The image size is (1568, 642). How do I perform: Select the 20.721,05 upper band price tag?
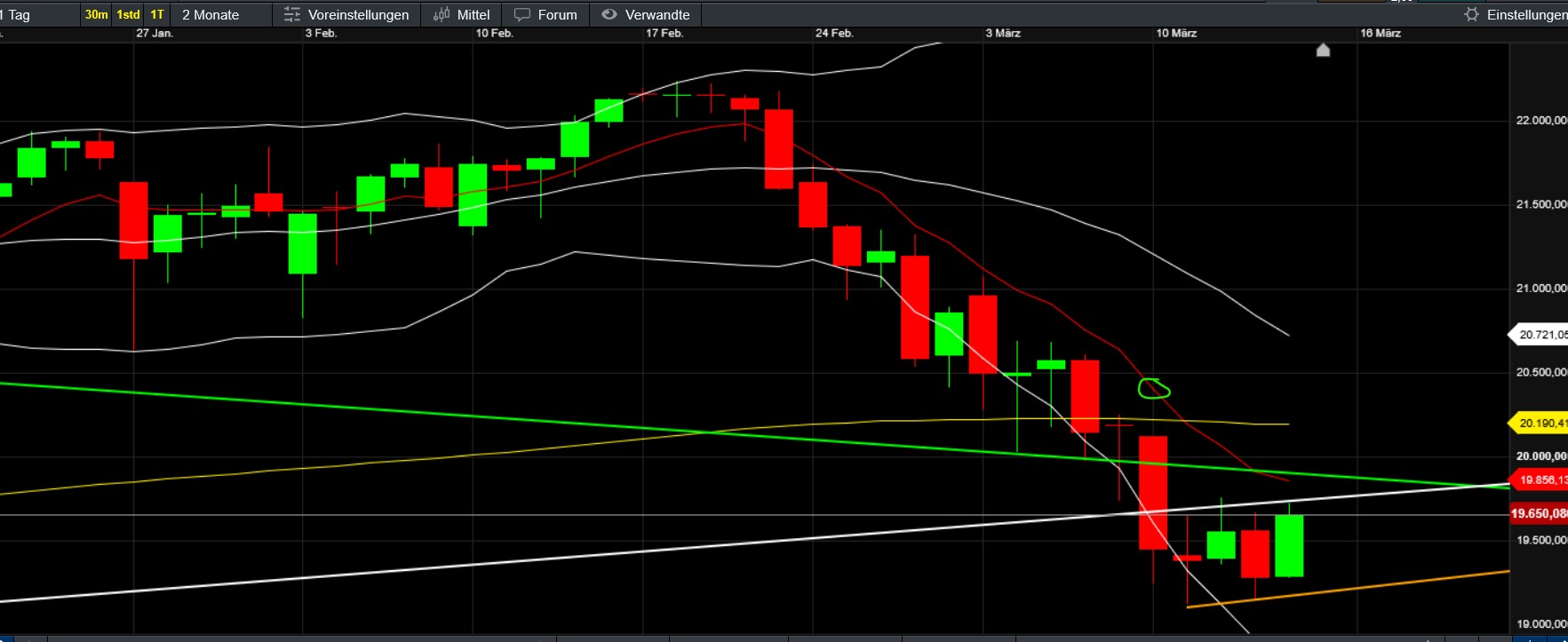(1539, 335)
